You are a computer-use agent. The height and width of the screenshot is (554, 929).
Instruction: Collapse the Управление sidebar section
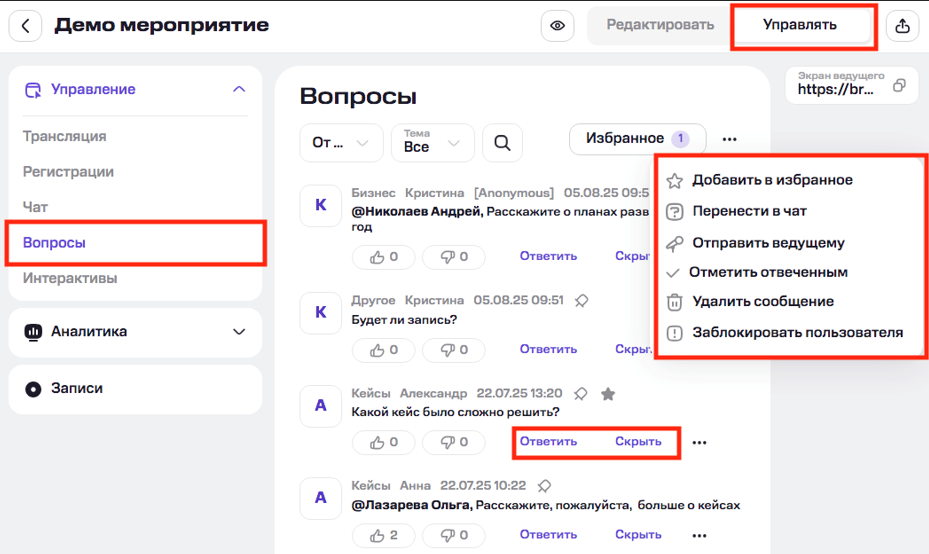238,90
